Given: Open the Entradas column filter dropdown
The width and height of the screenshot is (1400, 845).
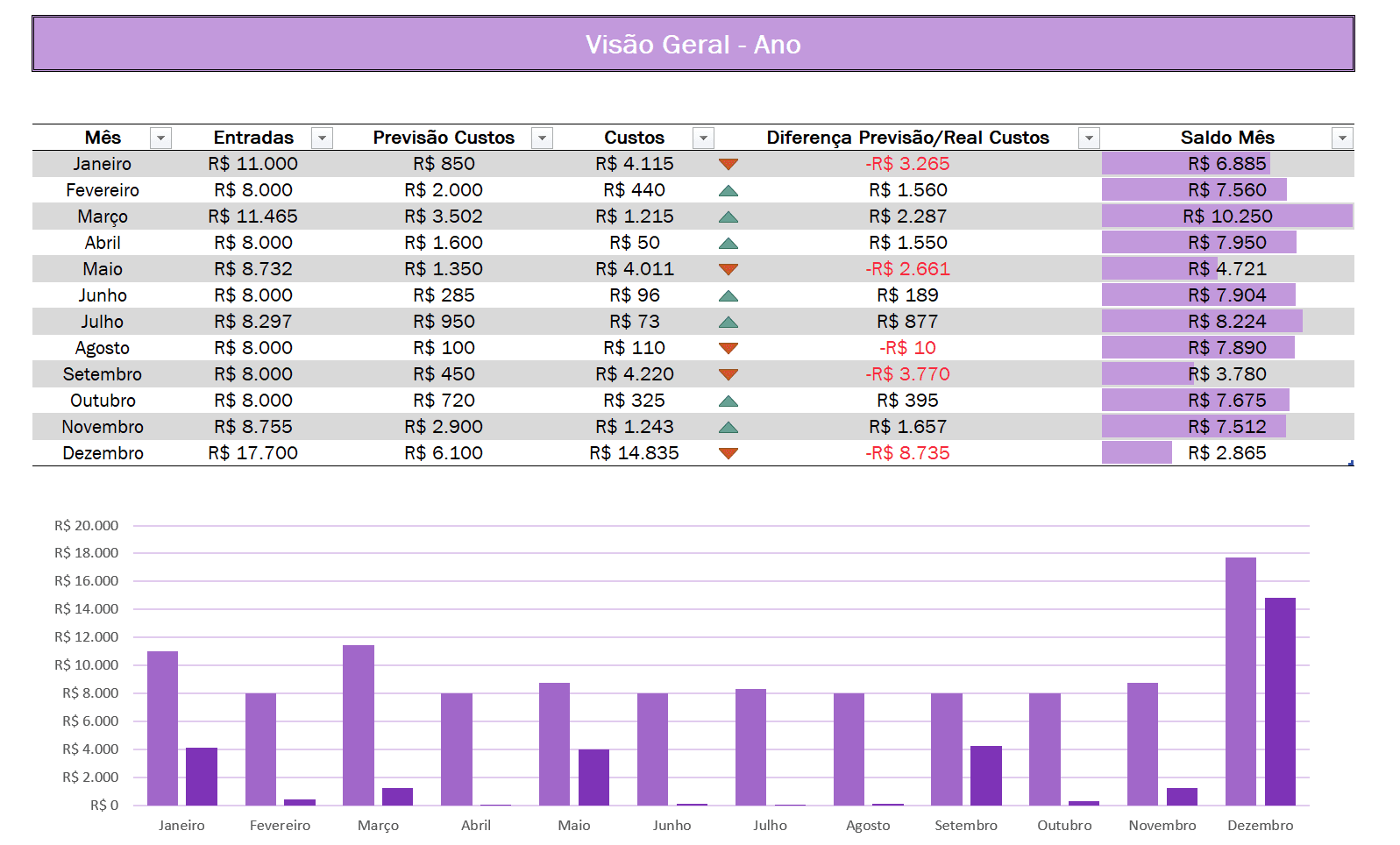Looking at the screenshot, I should [323, 138].
